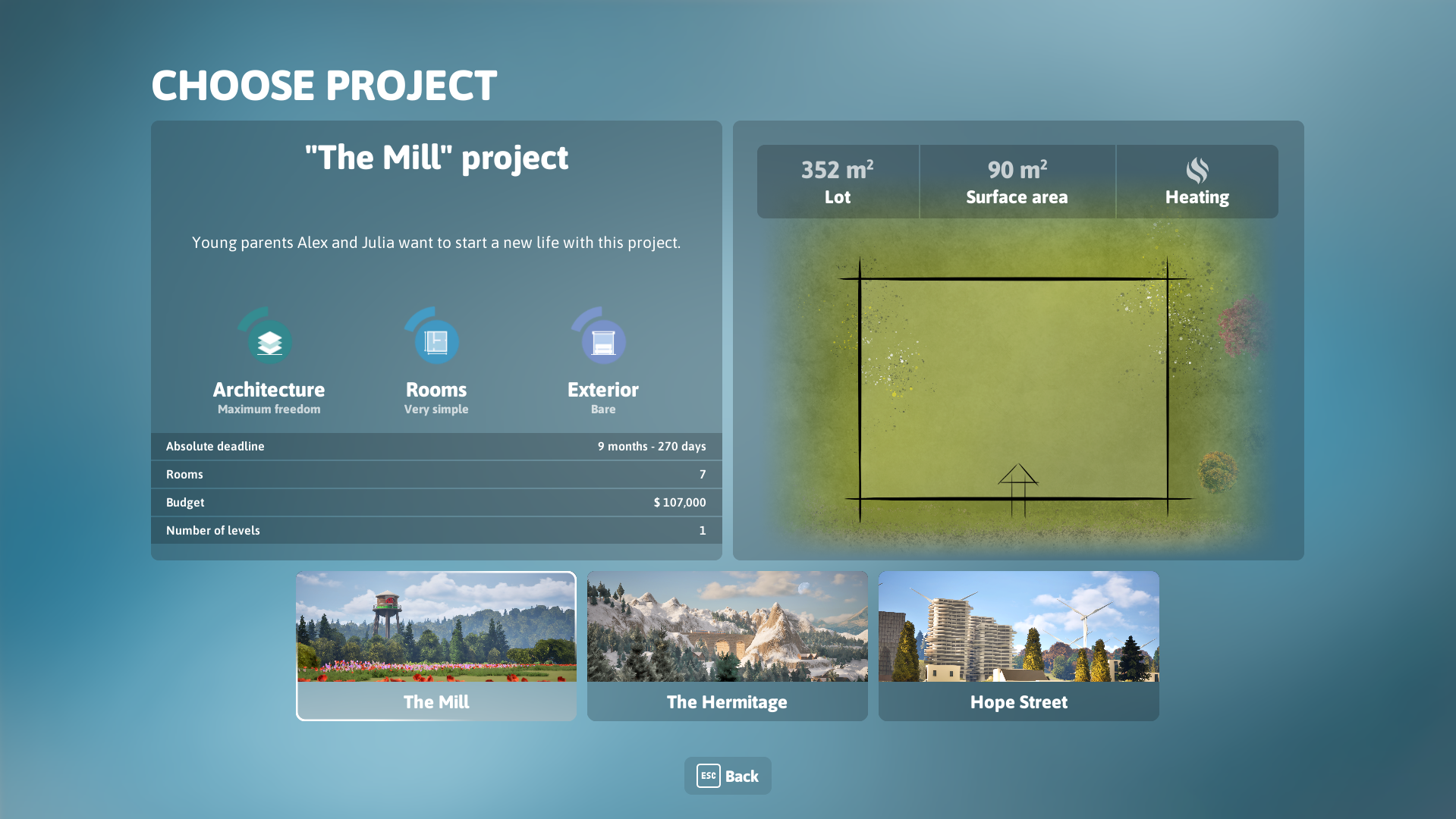This screenshot has width=1456, height=819.
Task: Go back using the Back button
Action: [x=728, y=776]
